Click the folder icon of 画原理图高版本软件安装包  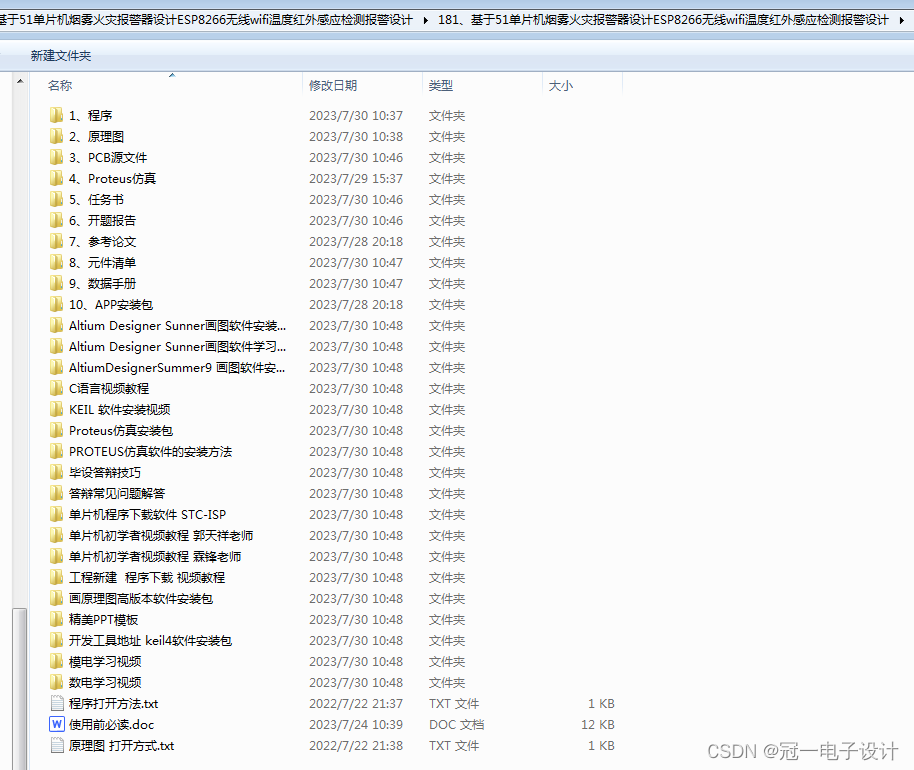pyautogui.click(x=57, y=598)
